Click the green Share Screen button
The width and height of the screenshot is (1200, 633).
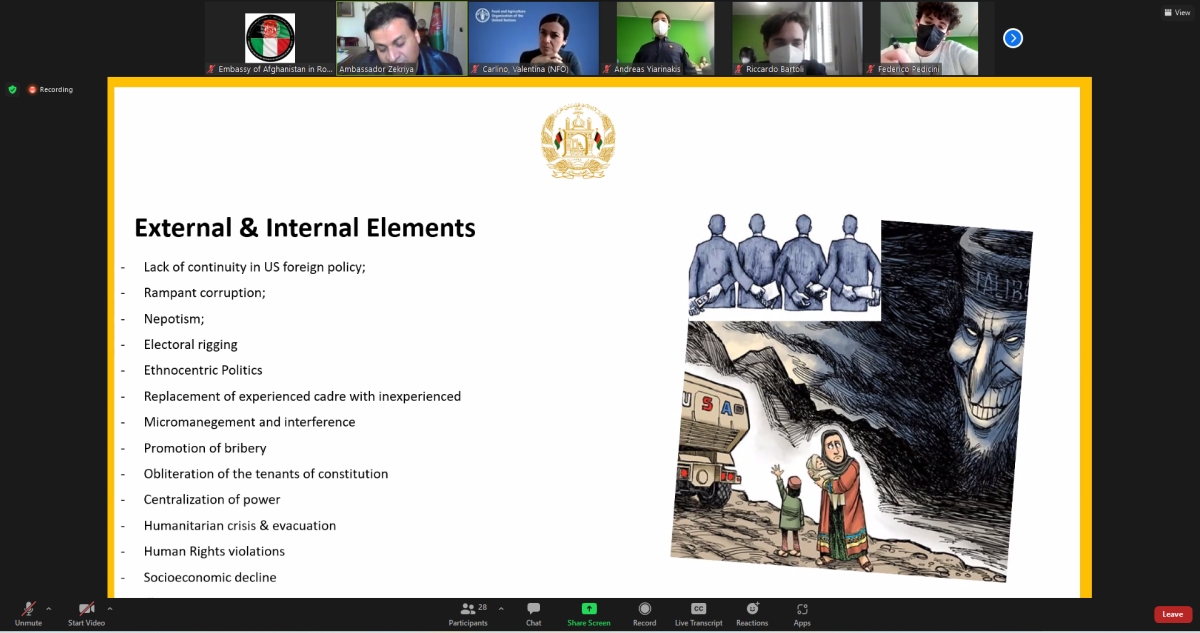click(x=589, y=613)
